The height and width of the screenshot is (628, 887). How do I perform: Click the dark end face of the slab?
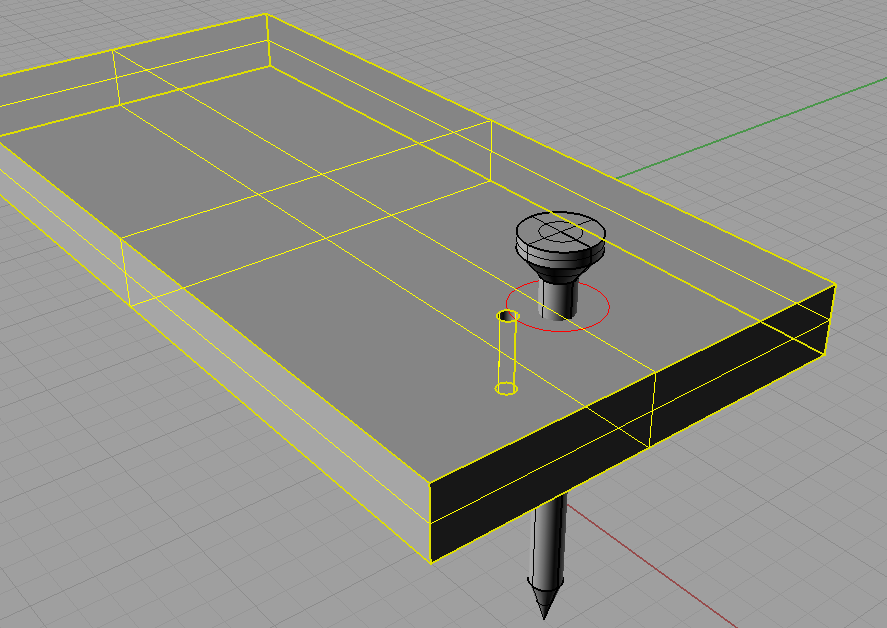click(632, 423)
